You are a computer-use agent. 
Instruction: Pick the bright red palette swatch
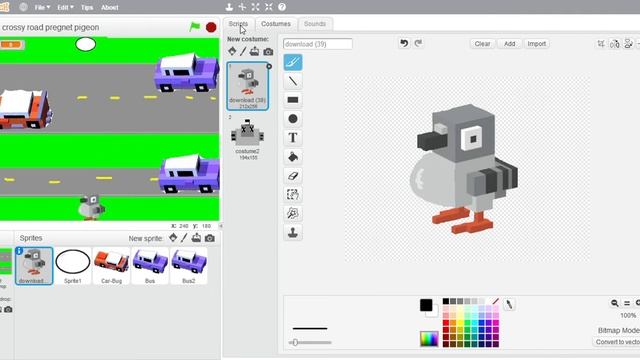(446, 323)
